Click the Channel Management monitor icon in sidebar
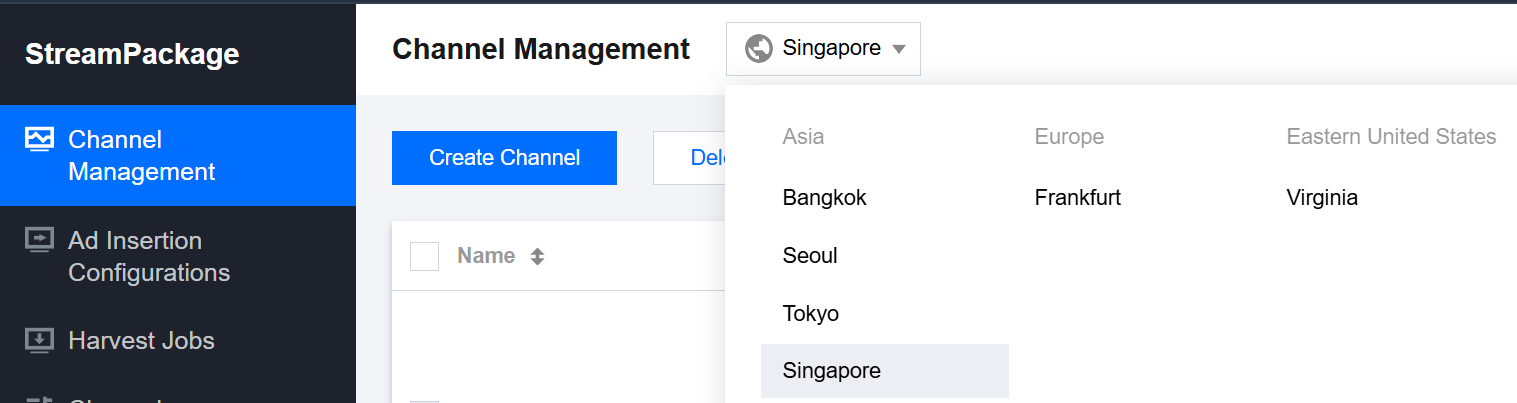The width and height of the screenshot is (1517, 403). tap(39, 139)
